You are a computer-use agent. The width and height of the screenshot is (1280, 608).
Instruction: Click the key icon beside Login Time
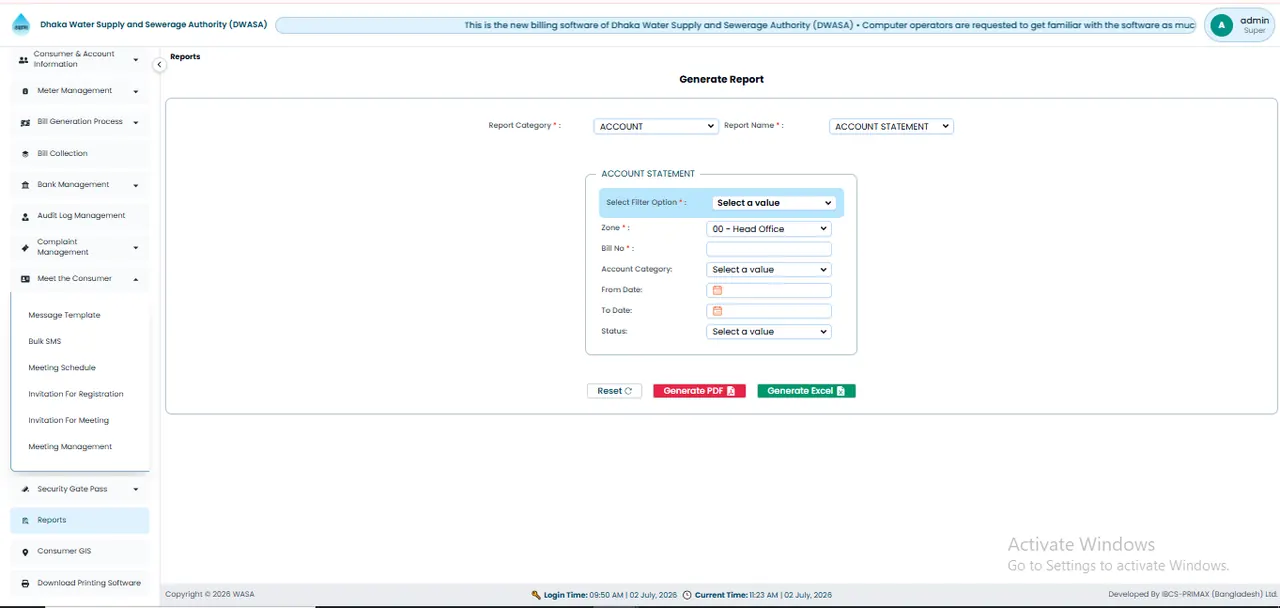coord(537,595)
